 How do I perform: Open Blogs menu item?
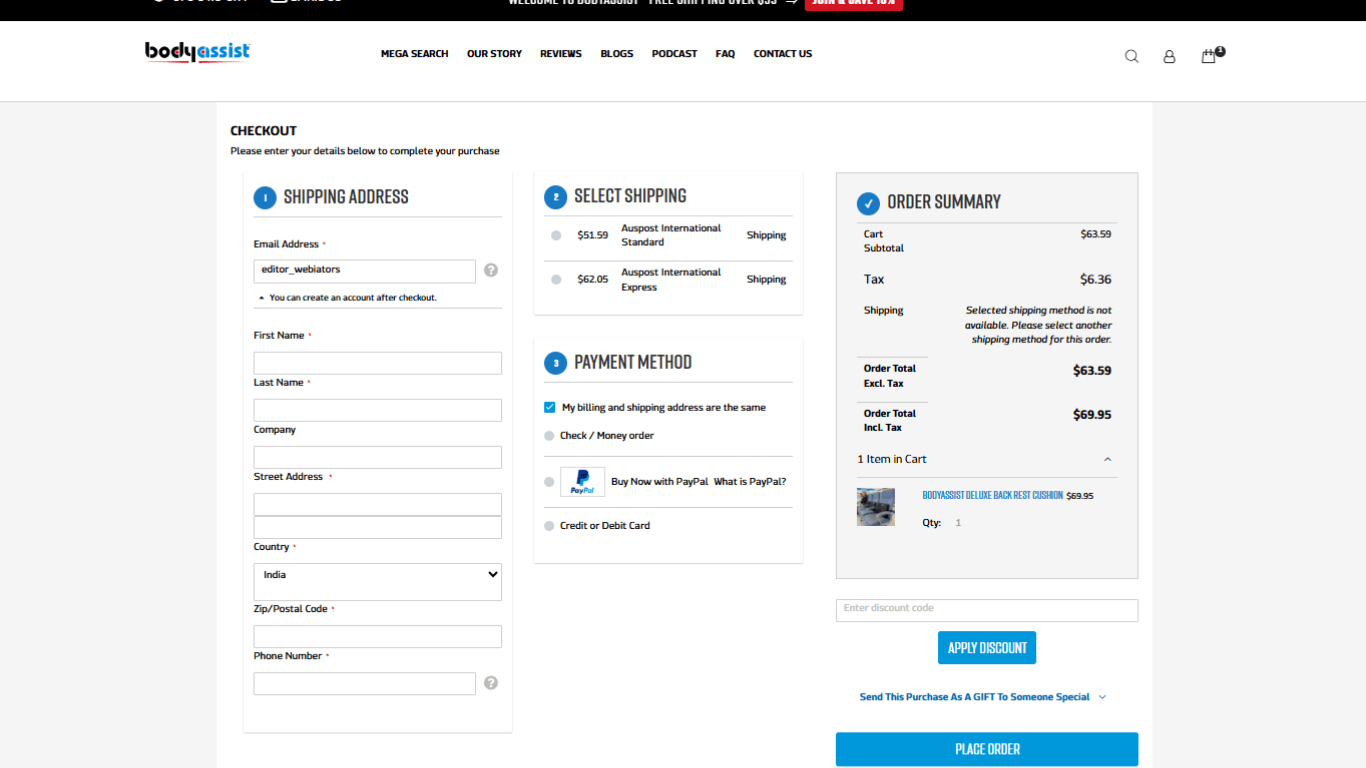click(x=617, y=54)
